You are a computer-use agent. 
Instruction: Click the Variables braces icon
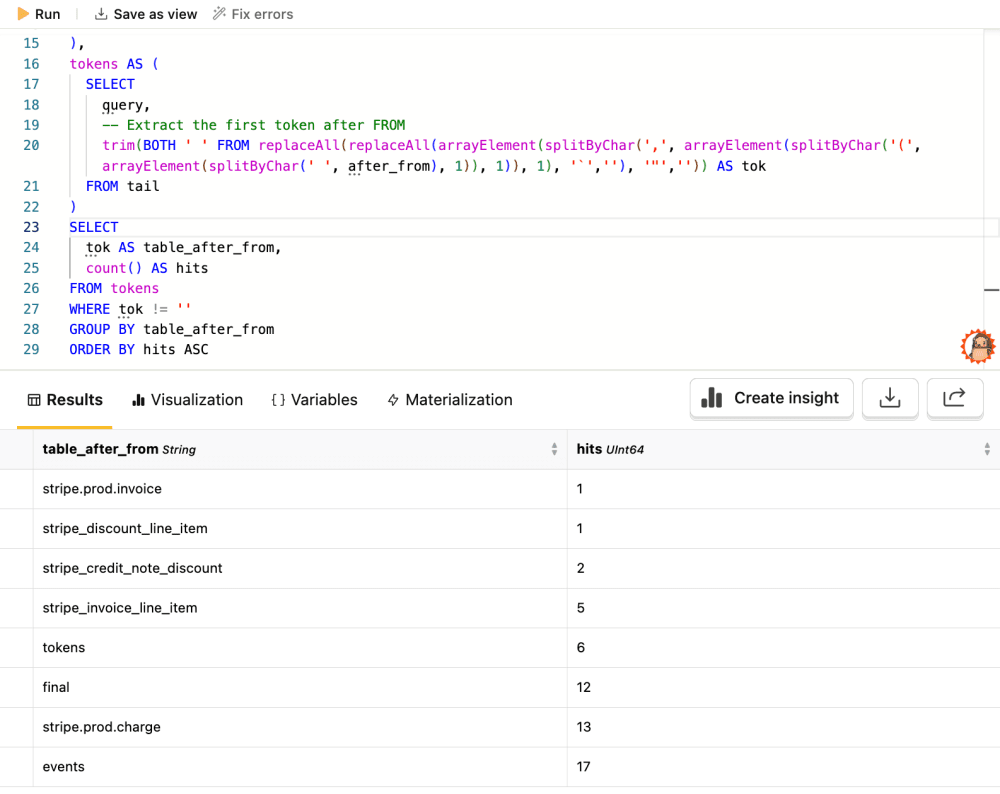coord(278,400)
